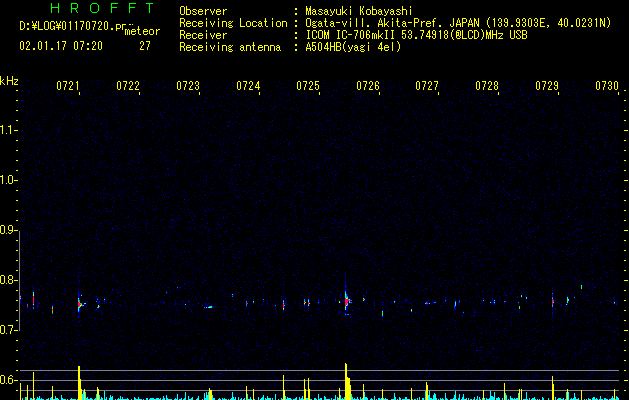Image resolution: width=629 pixels, height=400 pixels.
Task: Click the yellow intensity peak at 0721
Action: point(79,382)
